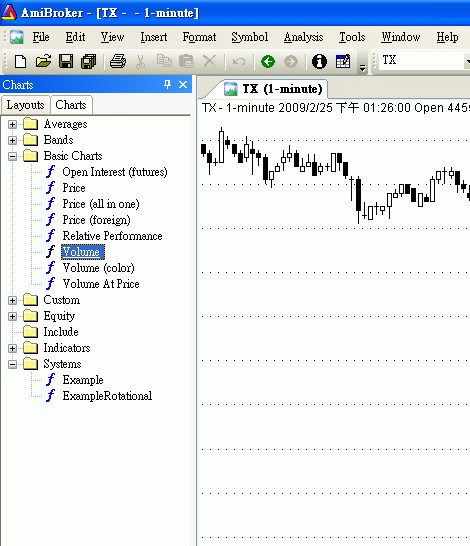Click the toolbar options overflow arrow
Image resolution: width=470 pixels, height=546 pixels.
[x=362, y=67]
